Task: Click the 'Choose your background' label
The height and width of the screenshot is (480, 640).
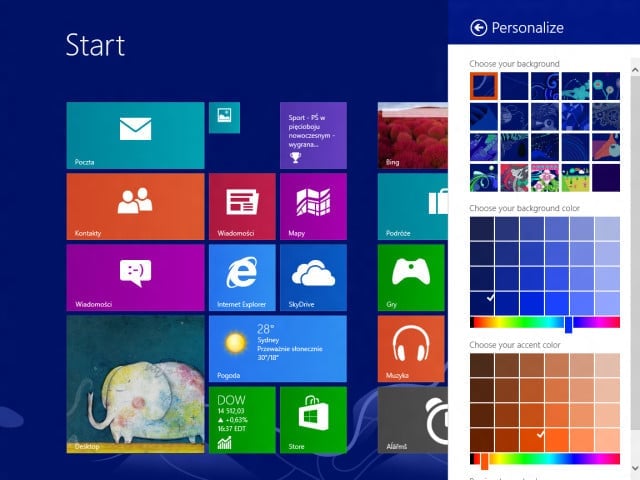Action: click(514, 64)
